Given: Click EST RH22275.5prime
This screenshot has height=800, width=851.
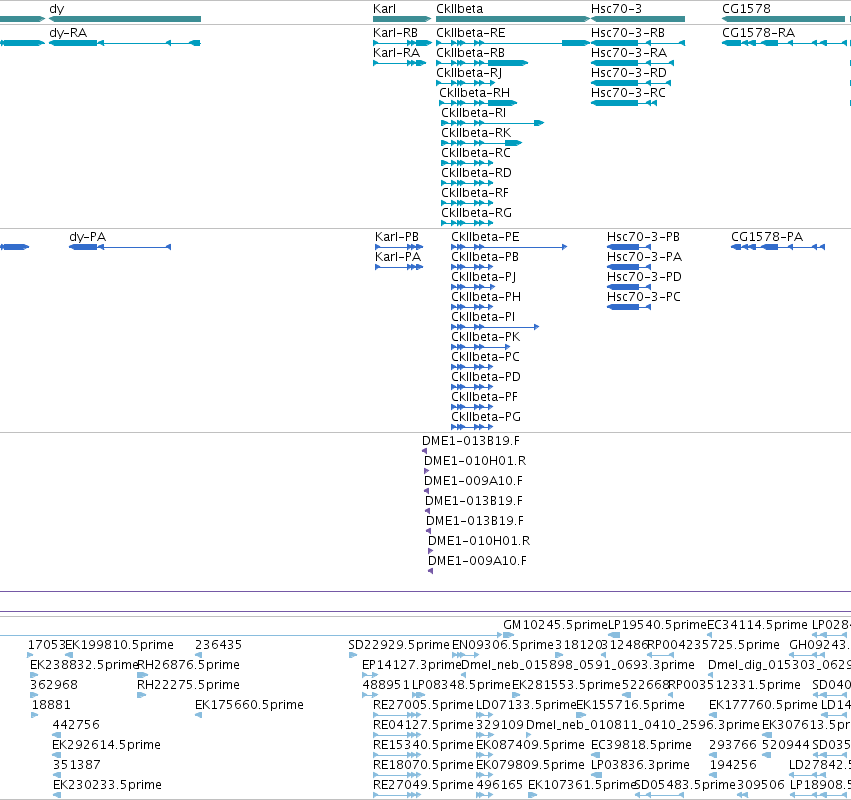Looking at the screenshot, I should point(188,685).
